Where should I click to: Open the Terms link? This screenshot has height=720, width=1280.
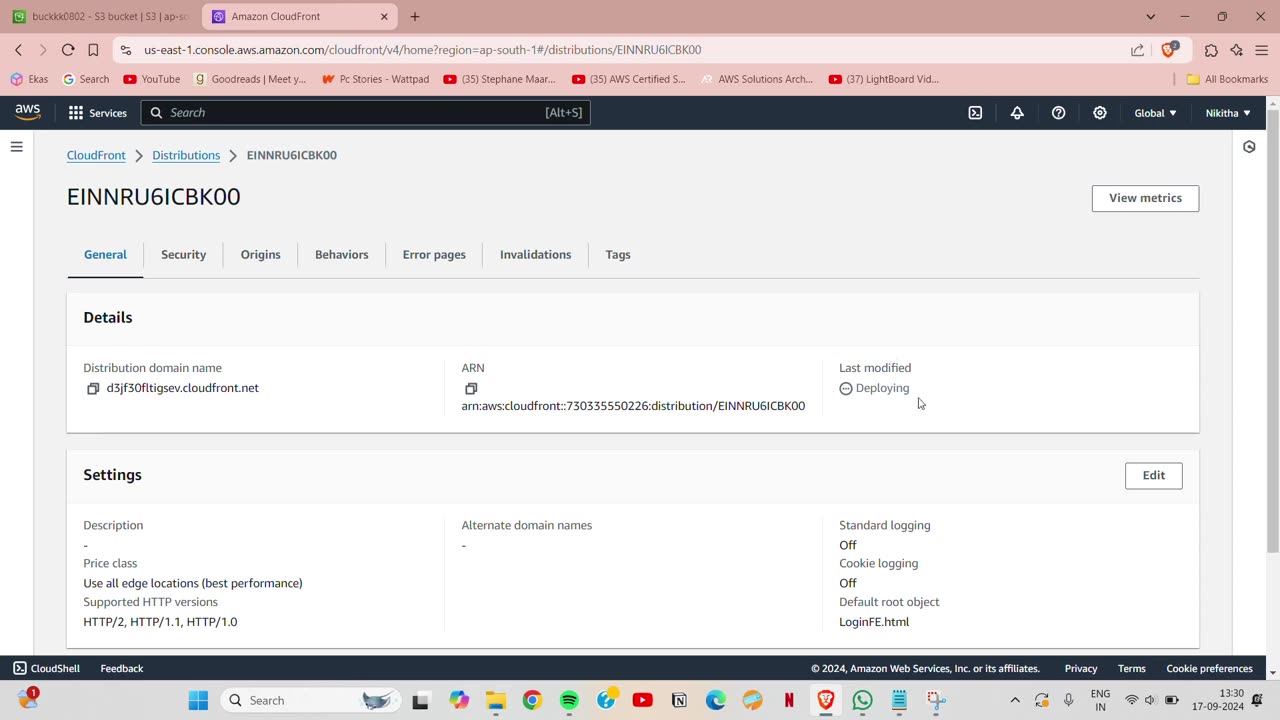click(1132, 668)
